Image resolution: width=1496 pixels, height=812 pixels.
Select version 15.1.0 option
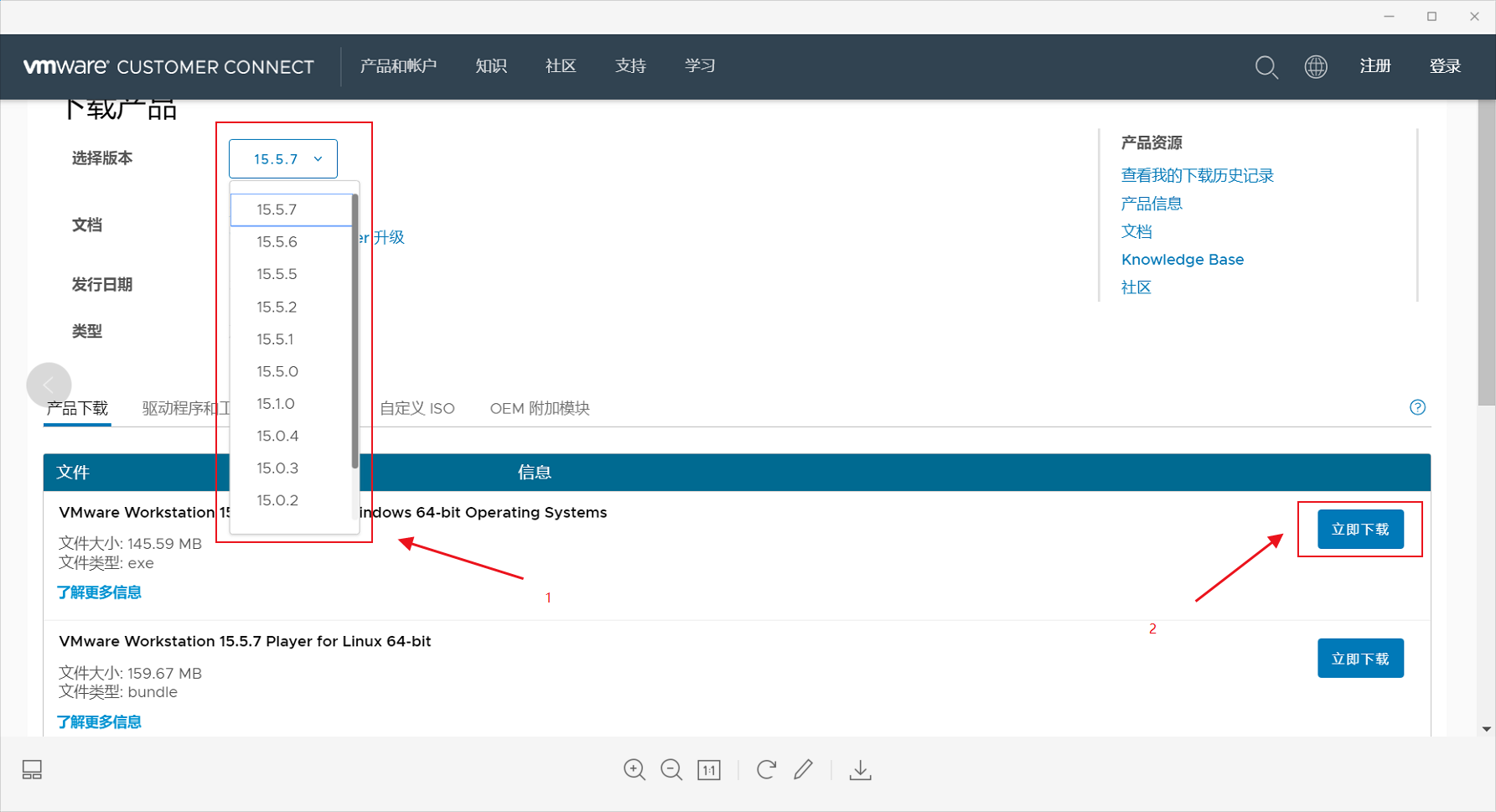point(291,404)
